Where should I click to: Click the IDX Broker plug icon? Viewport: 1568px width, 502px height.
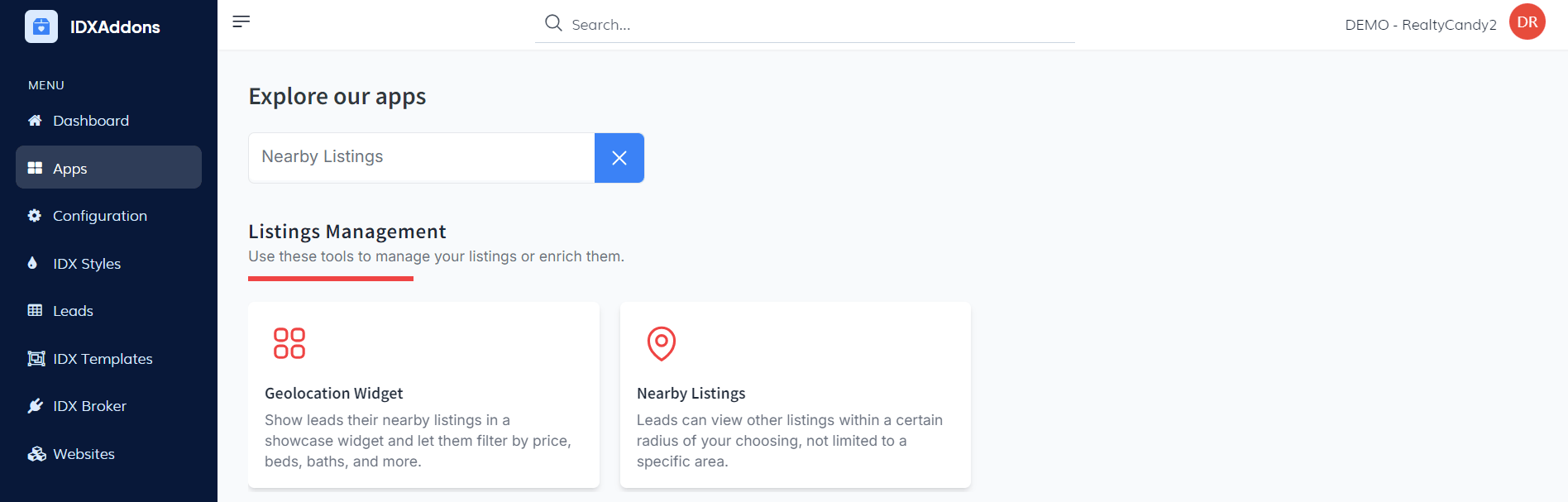coord(35,406)
